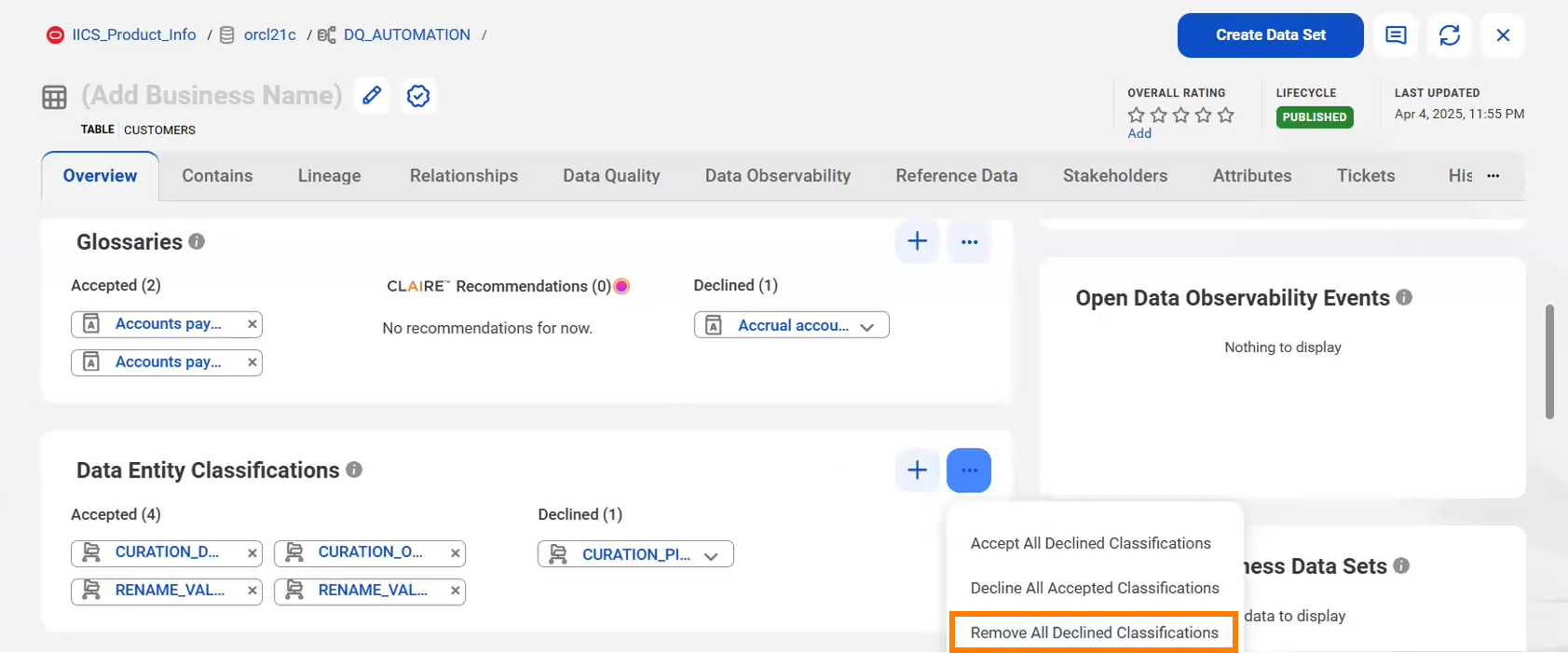Click the Create Data Set button
1568x653 pixels.
click(x=1271, y=35)
